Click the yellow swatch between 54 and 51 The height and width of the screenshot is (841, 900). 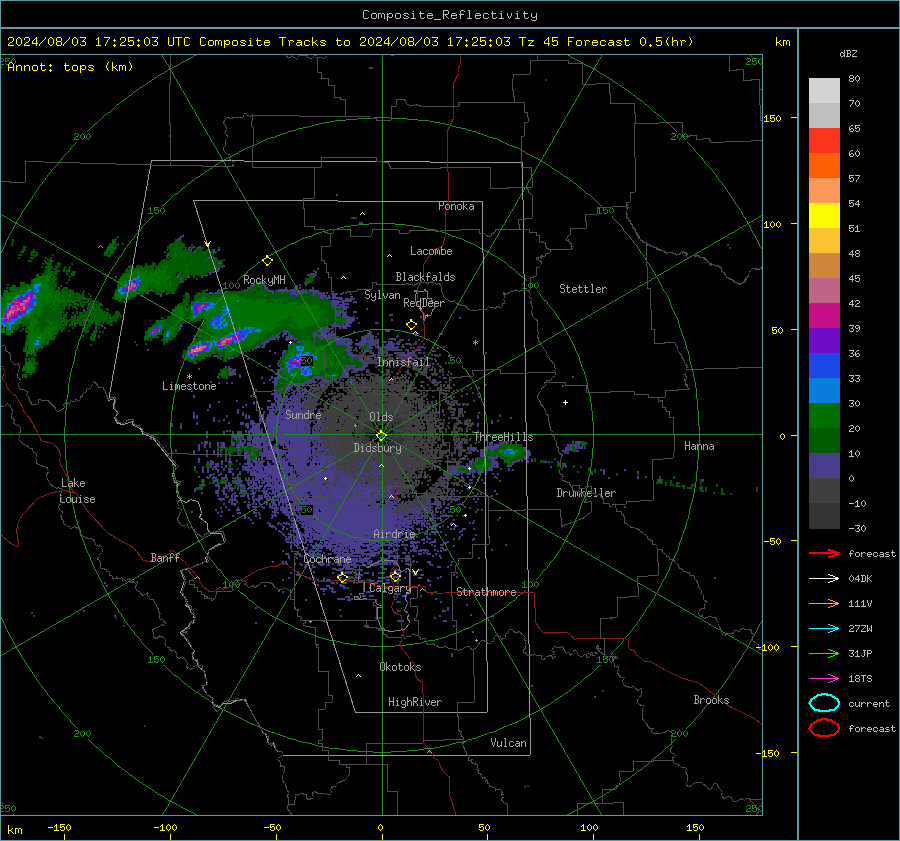(824, 215)
